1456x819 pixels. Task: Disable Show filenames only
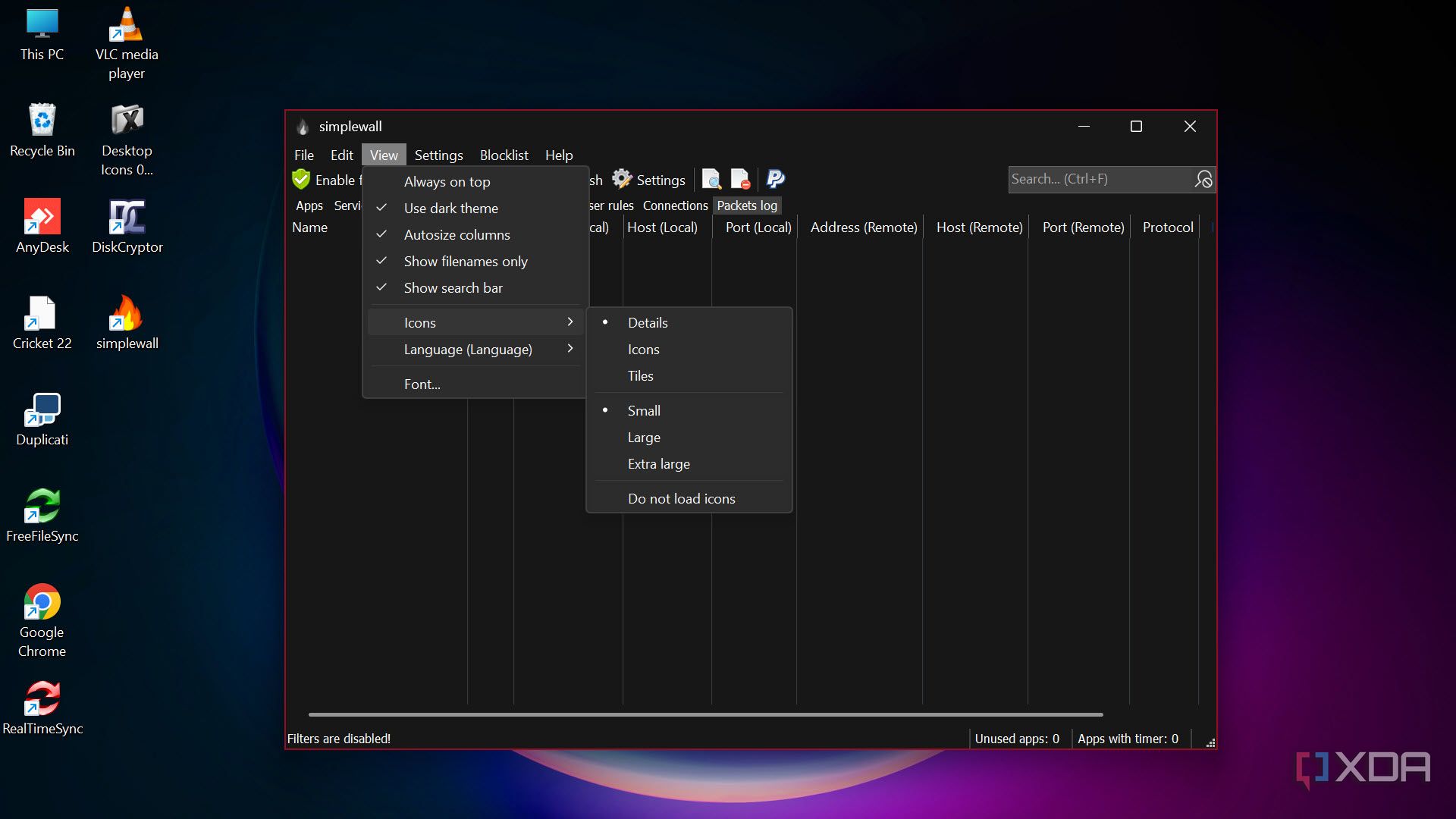(465, 261)
